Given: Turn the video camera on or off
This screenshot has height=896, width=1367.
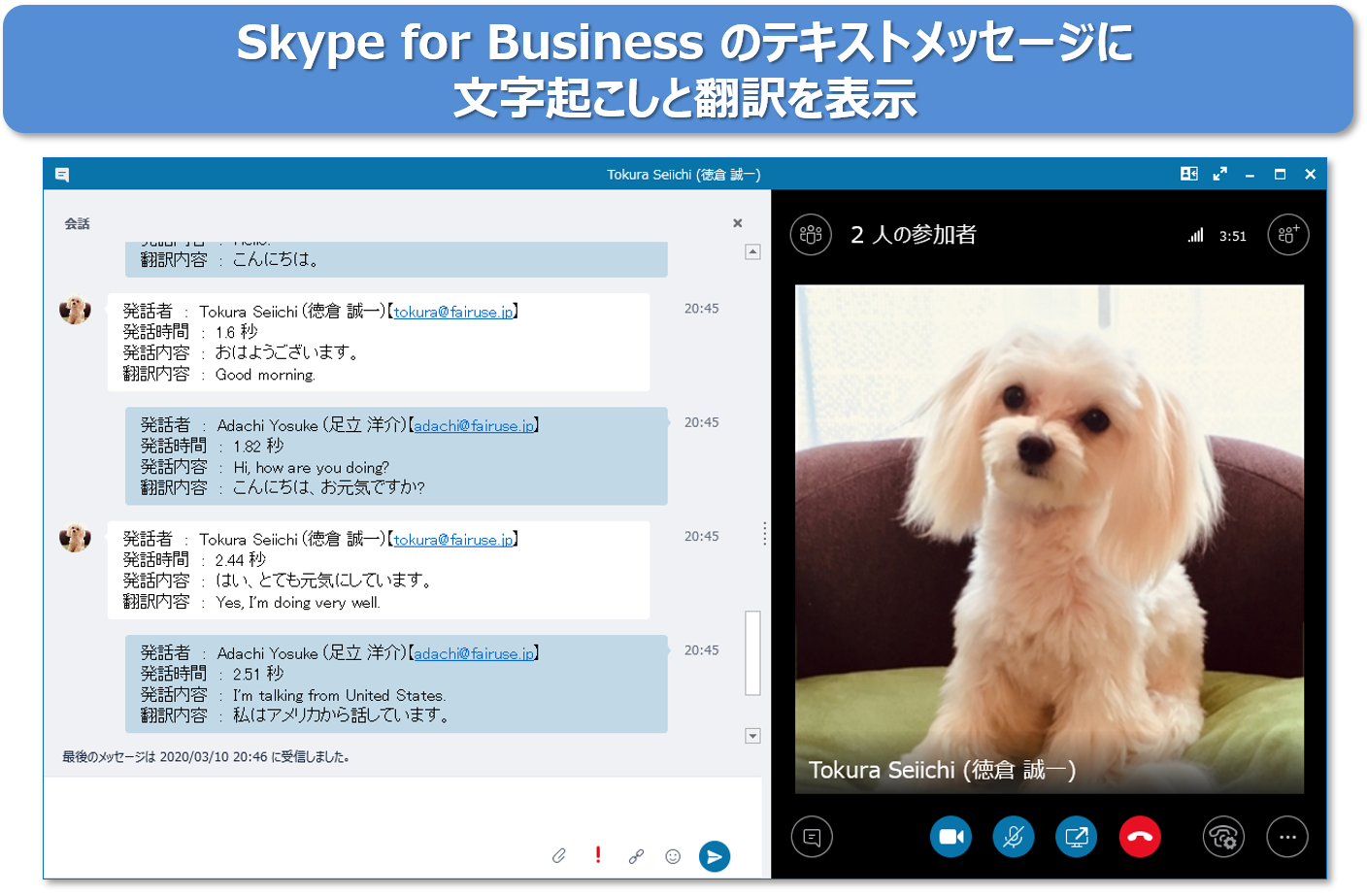Looking at the screenshot, I should 950,837.
